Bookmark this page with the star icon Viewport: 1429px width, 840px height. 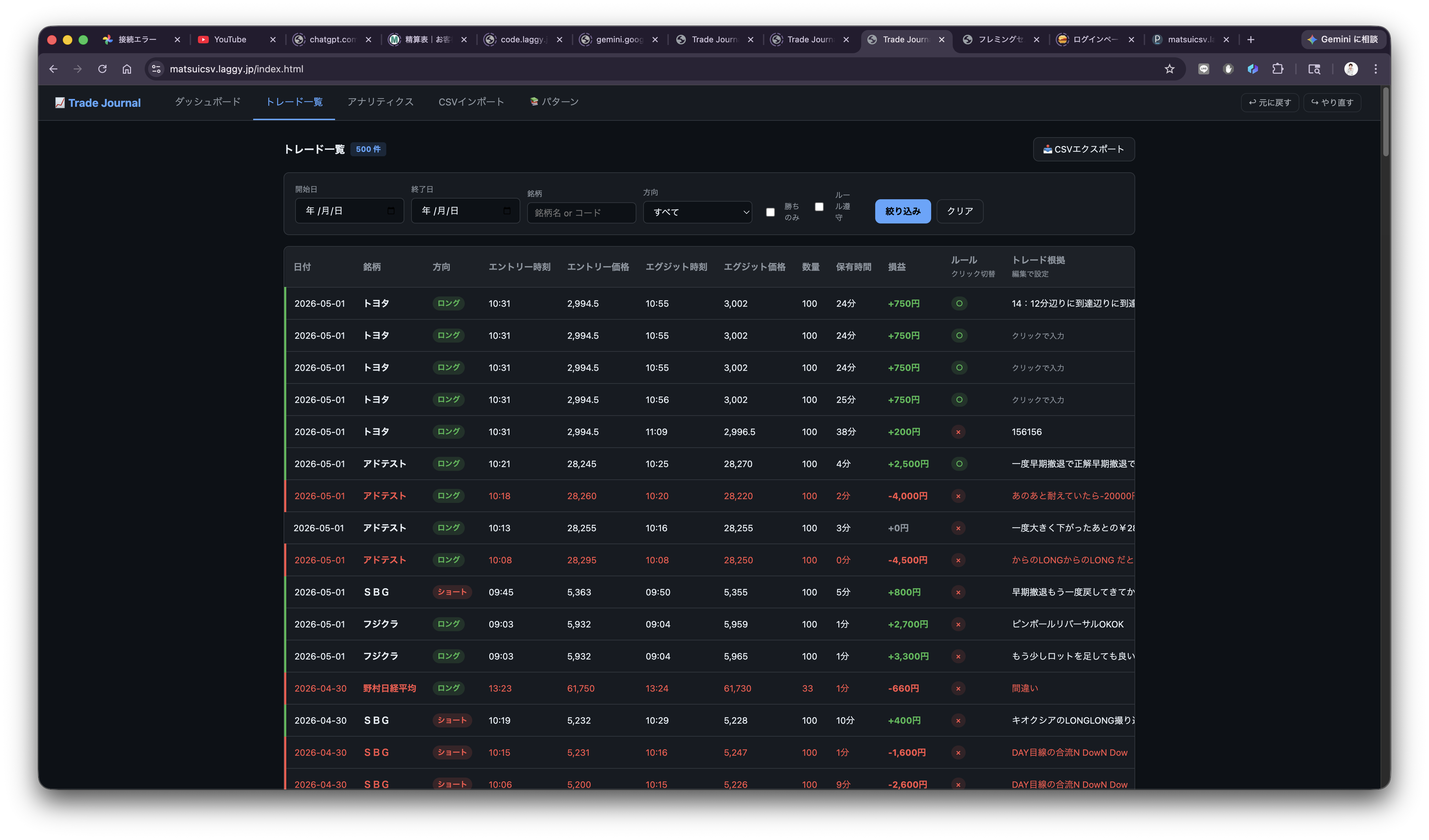click(x=1169, y=69)
